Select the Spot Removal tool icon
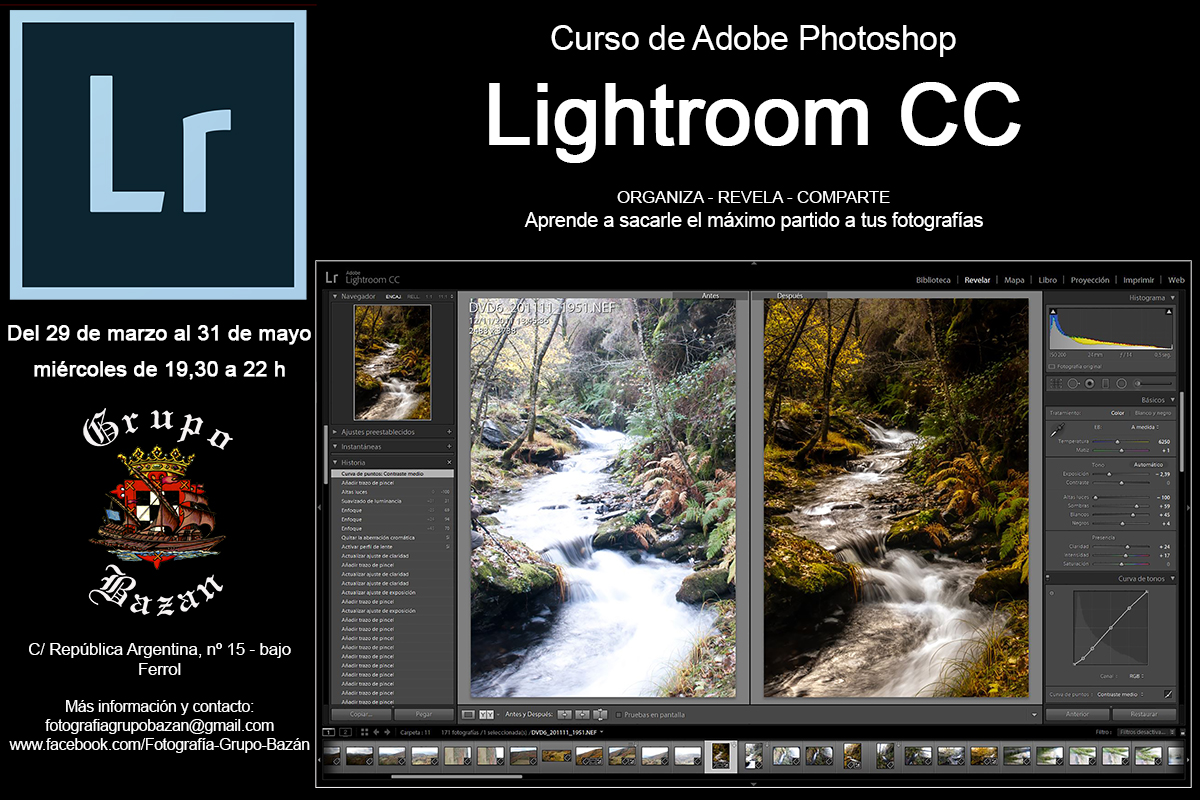 1073,383
